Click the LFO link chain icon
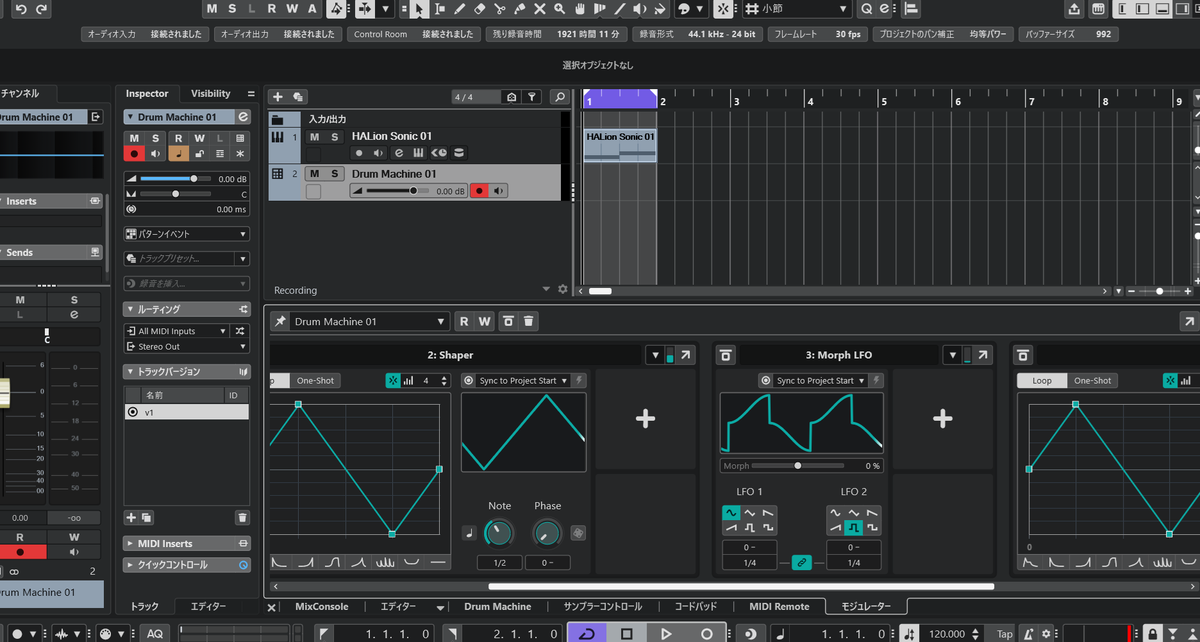 point(801,563)
